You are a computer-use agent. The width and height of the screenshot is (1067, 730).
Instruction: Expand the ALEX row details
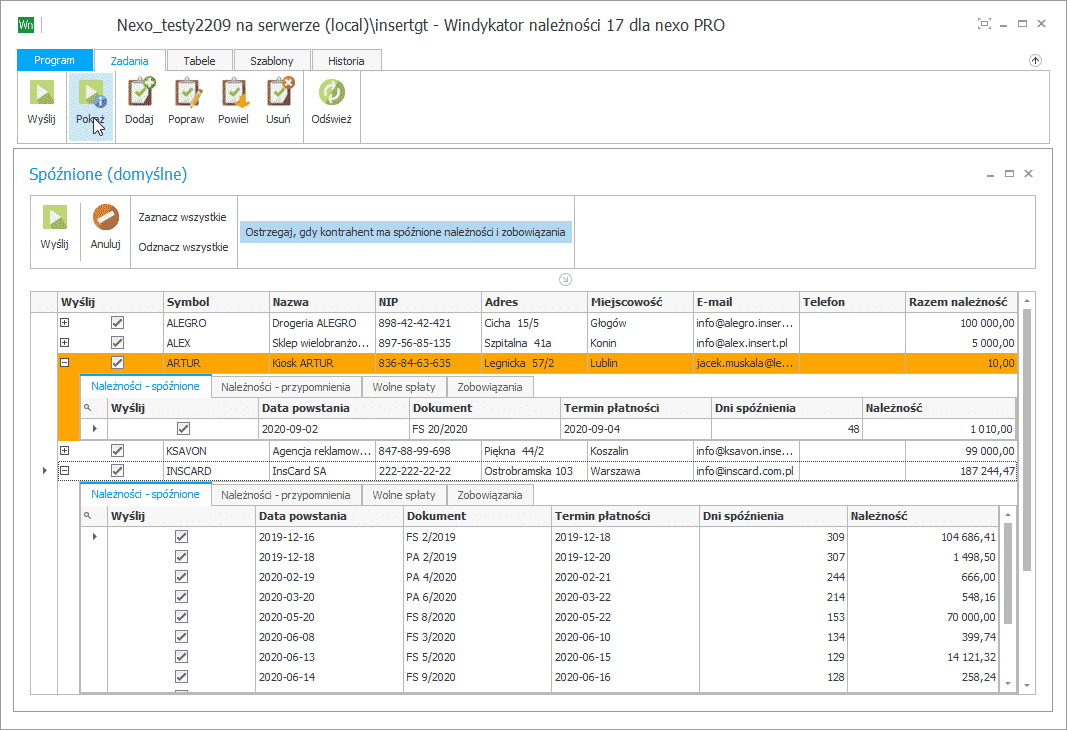(x=65, y=343)
